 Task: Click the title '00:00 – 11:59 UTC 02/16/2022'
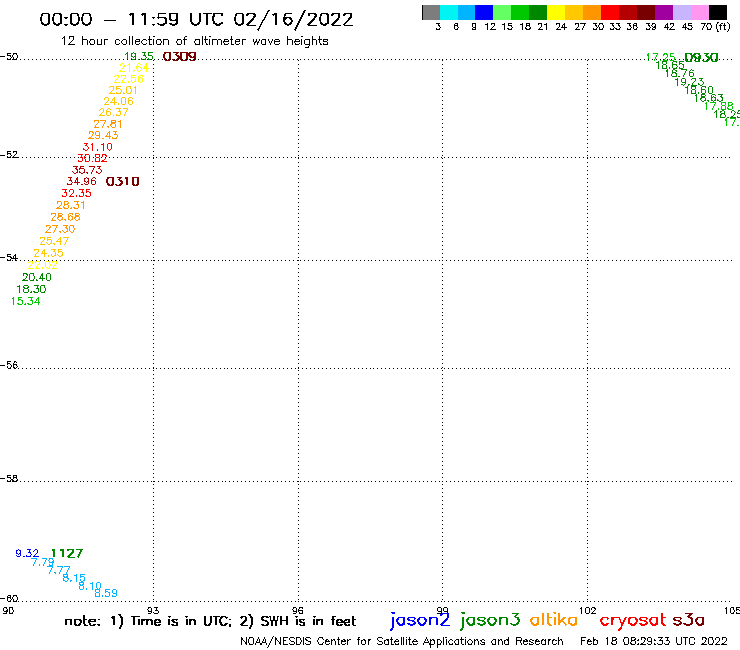[196, 19]
